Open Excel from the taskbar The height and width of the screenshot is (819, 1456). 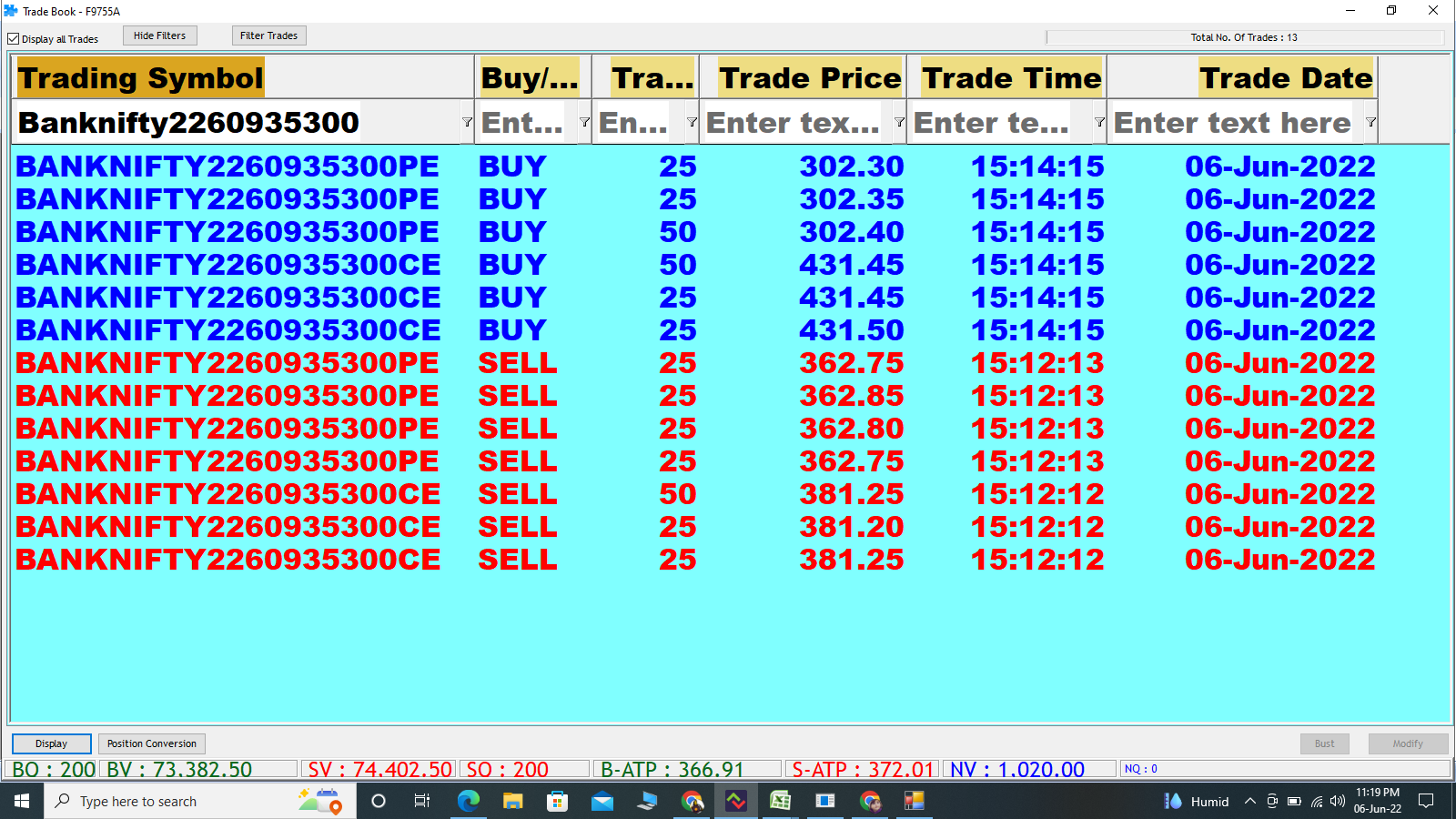(x=780, y=801)
